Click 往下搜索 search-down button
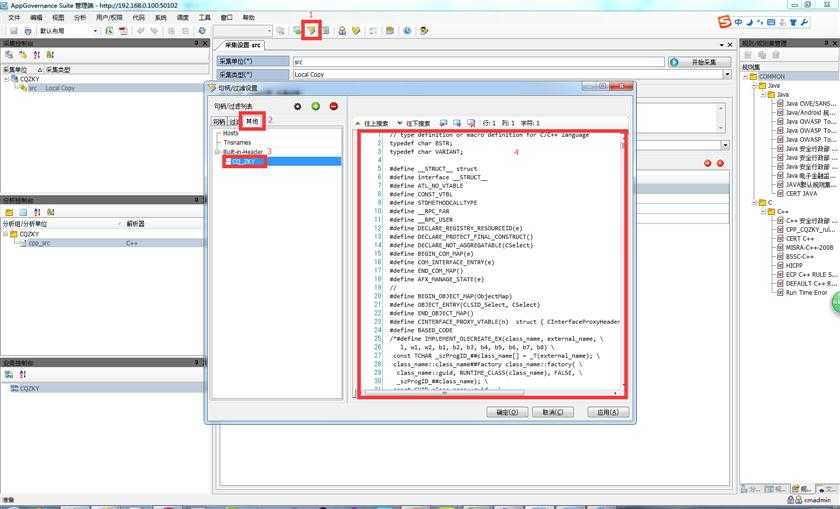 pos(414,123)
